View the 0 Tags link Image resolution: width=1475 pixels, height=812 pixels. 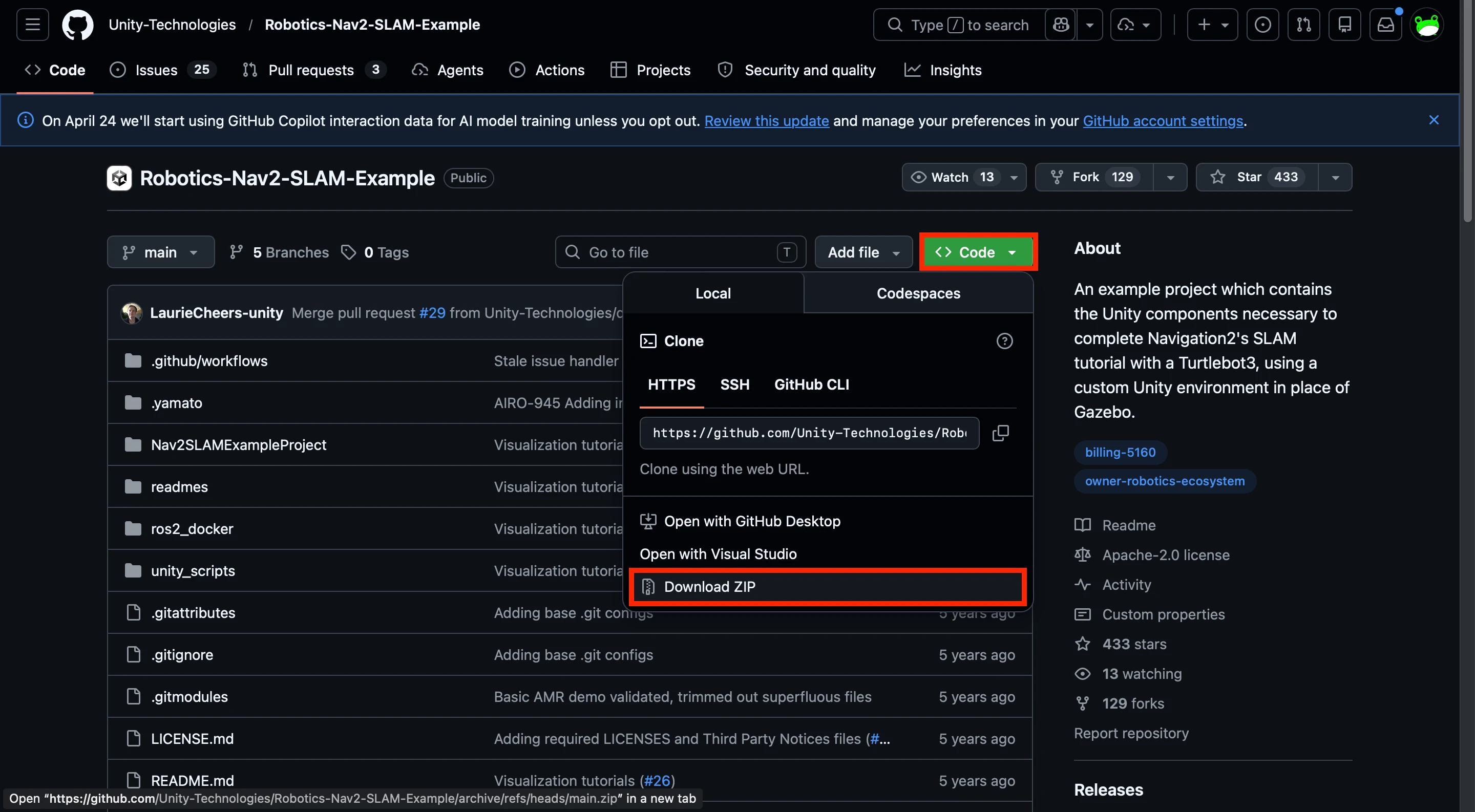point(375,252)
